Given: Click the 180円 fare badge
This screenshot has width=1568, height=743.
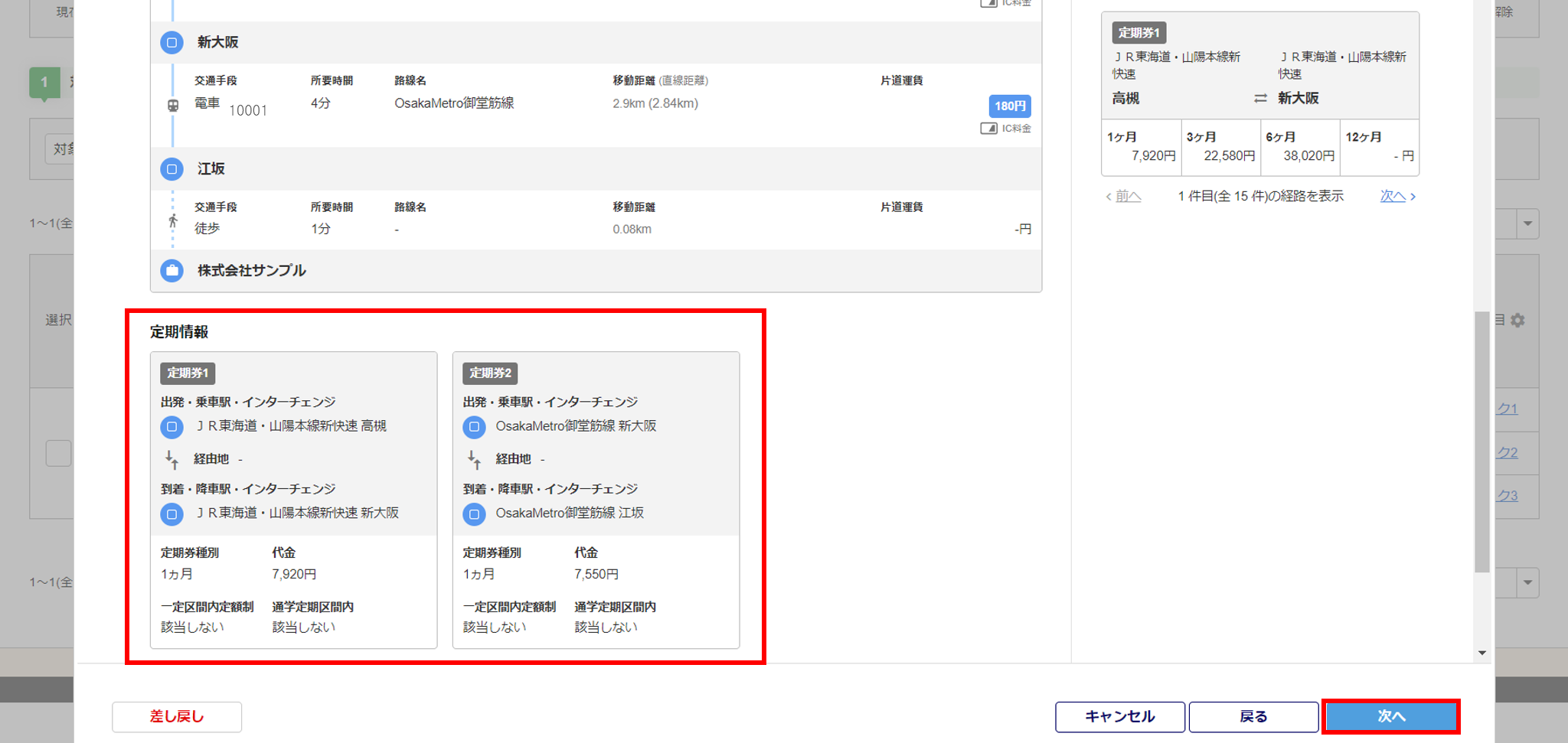Looking at the screenshot, I should pyautogui.click(x=1010, y=106).
